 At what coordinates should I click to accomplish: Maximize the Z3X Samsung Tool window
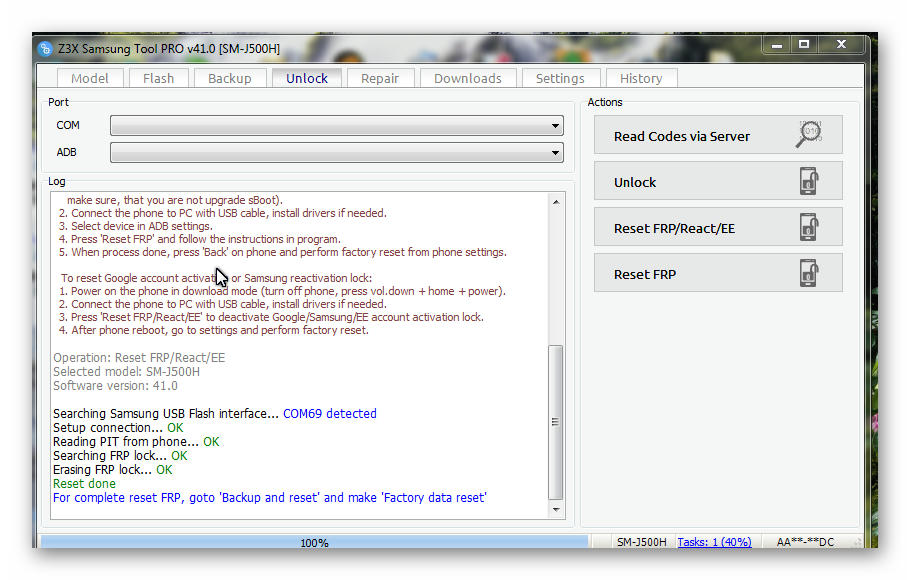tap(804, 44)
